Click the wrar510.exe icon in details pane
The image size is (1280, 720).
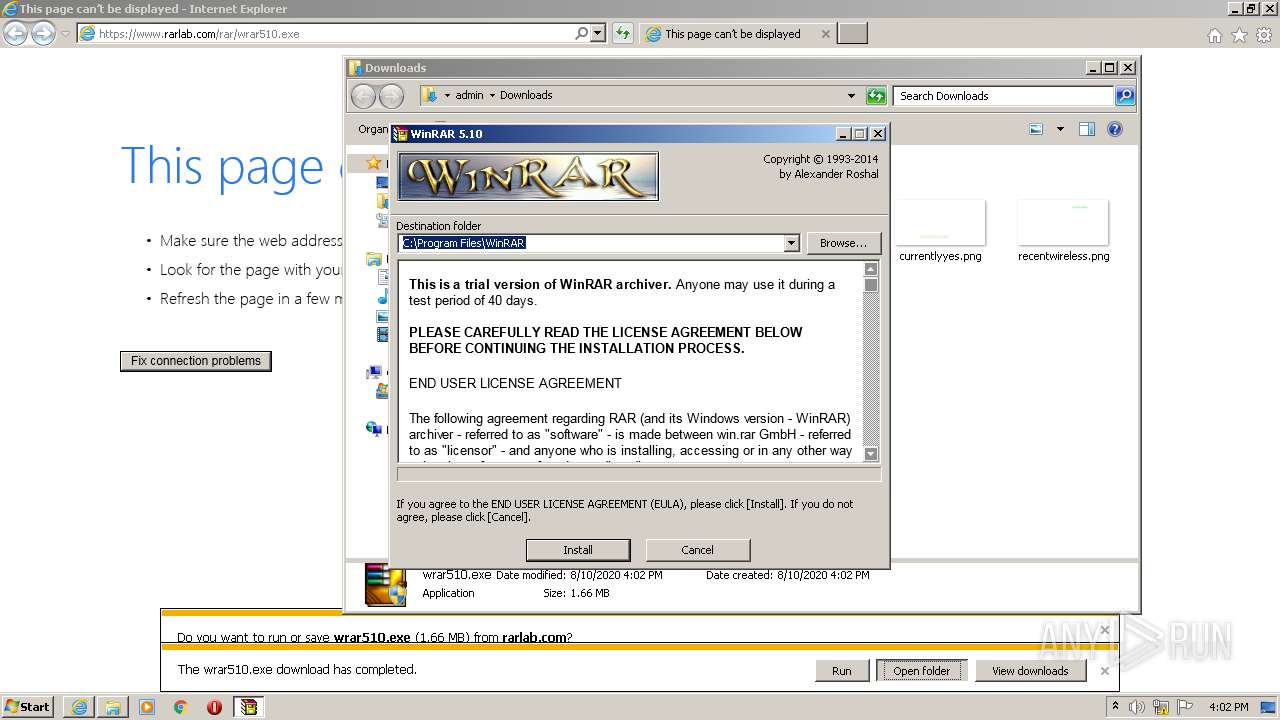385,585
